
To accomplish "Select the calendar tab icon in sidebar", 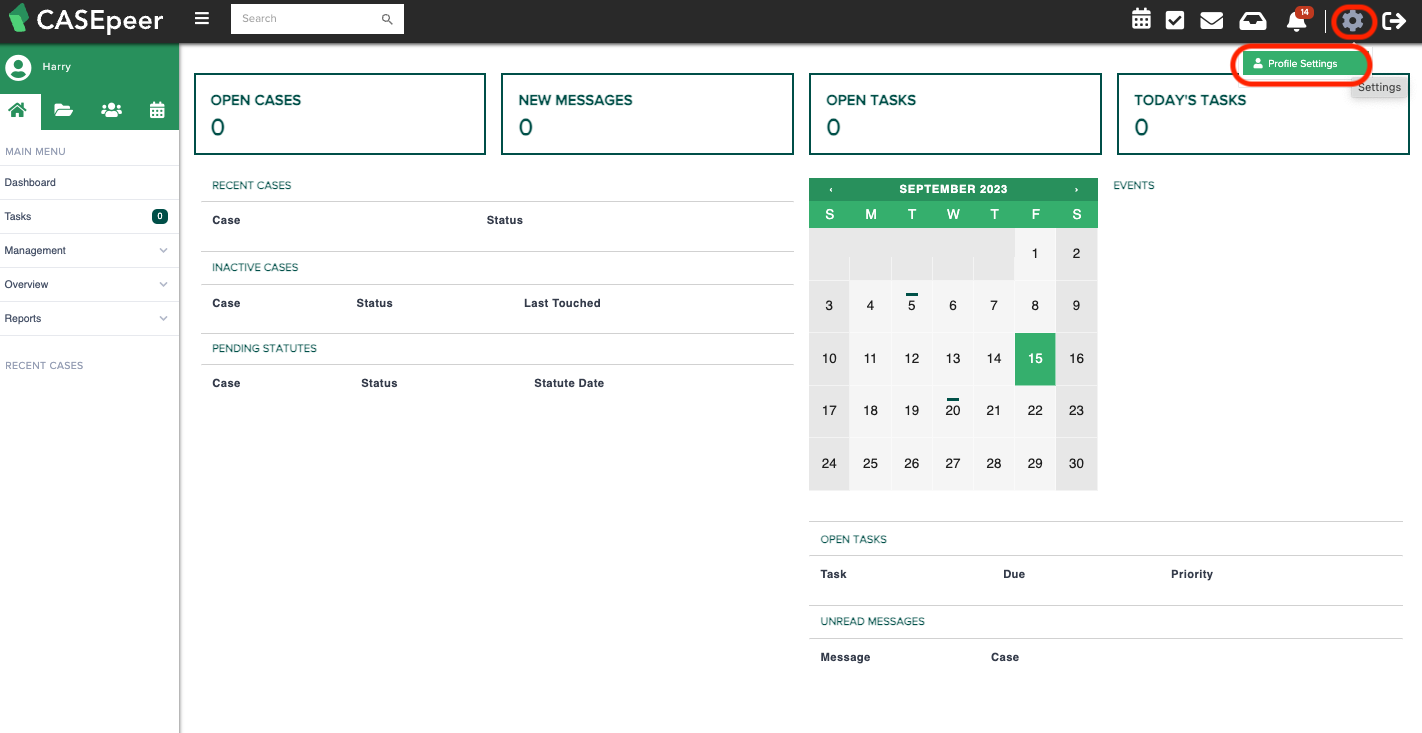I will click(157, 111).
